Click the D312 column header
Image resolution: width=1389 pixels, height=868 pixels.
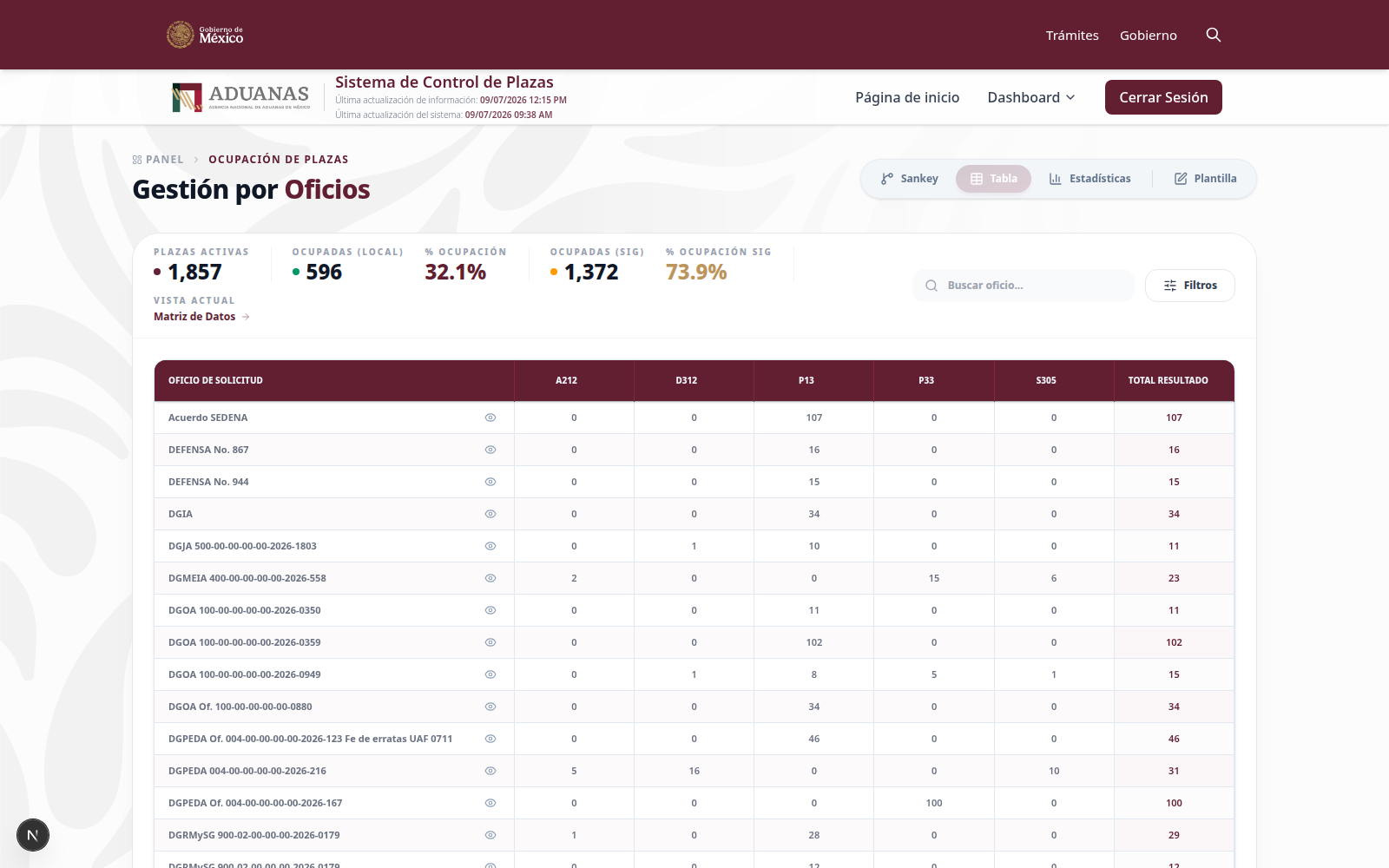(x=694, y=380)
